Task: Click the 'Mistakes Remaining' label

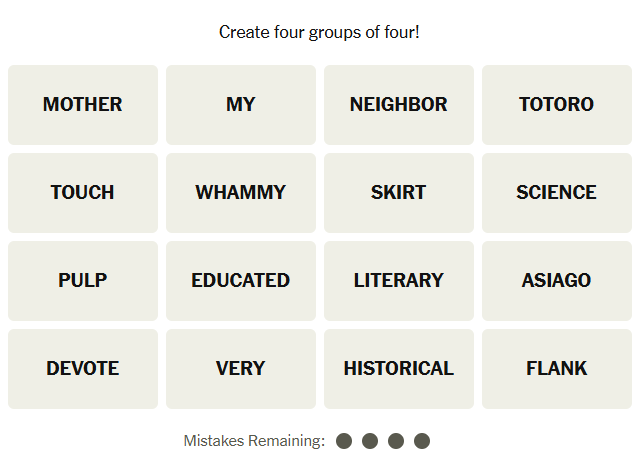Action: [254, 441]
